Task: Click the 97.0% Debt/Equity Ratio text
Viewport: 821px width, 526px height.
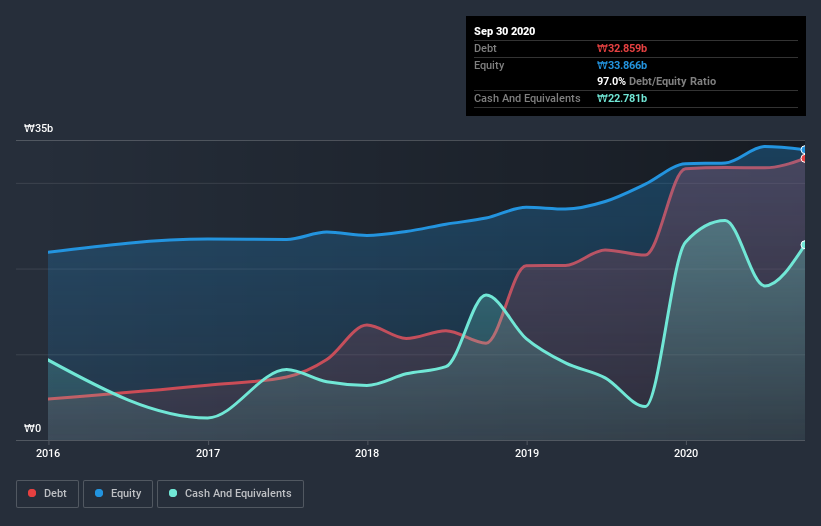Action: [x=657, y=81]
